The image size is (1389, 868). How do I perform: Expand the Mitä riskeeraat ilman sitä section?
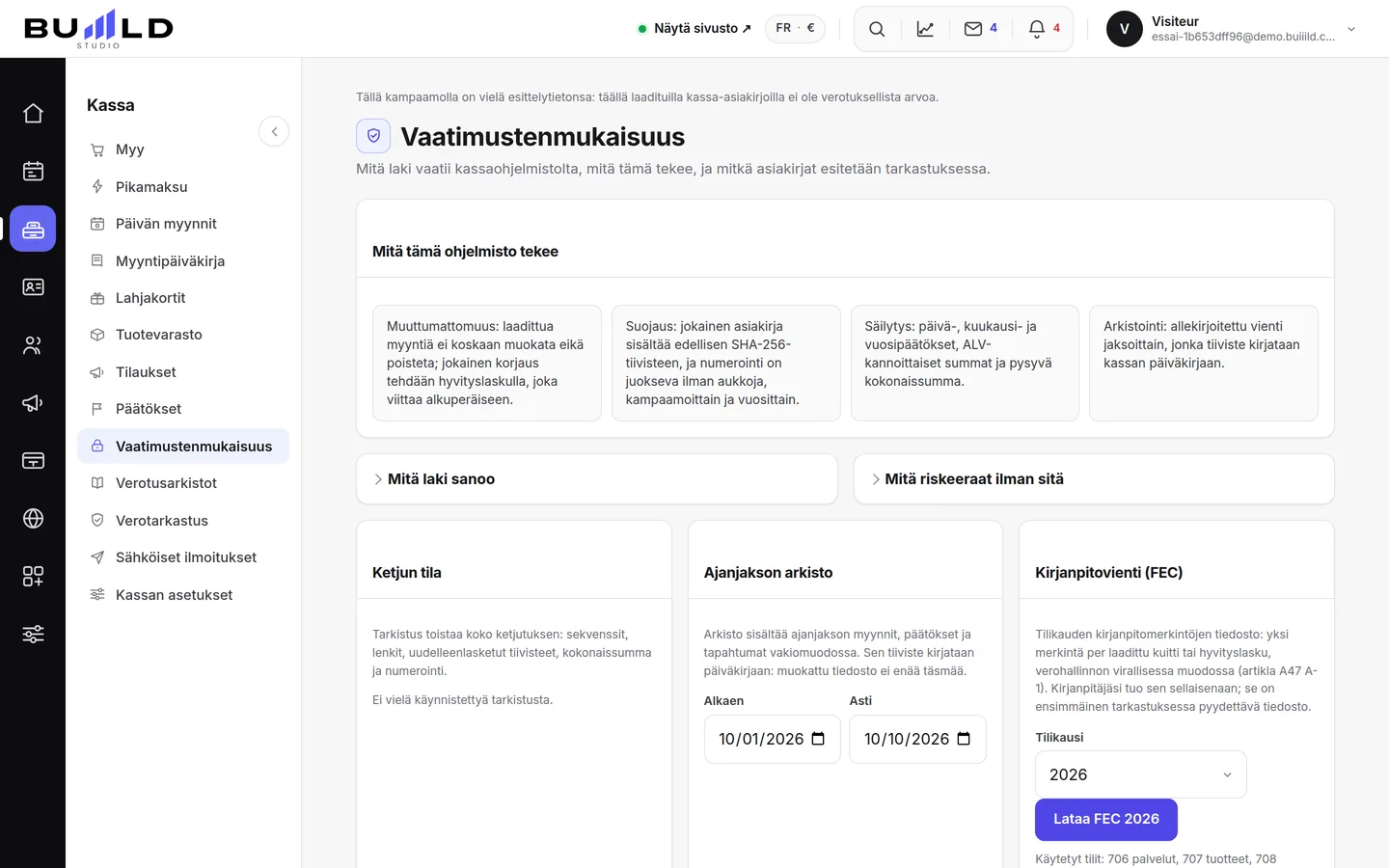point(1094,479)
